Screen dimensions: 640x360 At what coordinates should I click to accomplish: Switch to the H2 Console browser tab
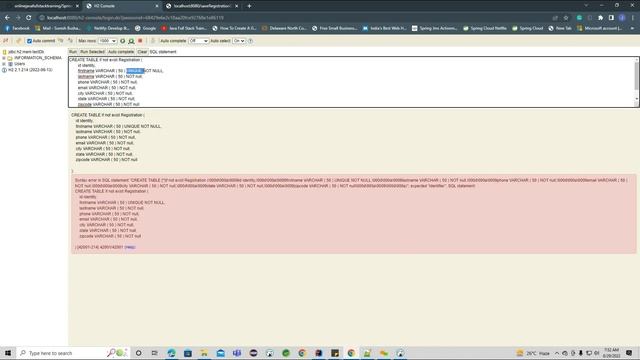coord(122,6)
